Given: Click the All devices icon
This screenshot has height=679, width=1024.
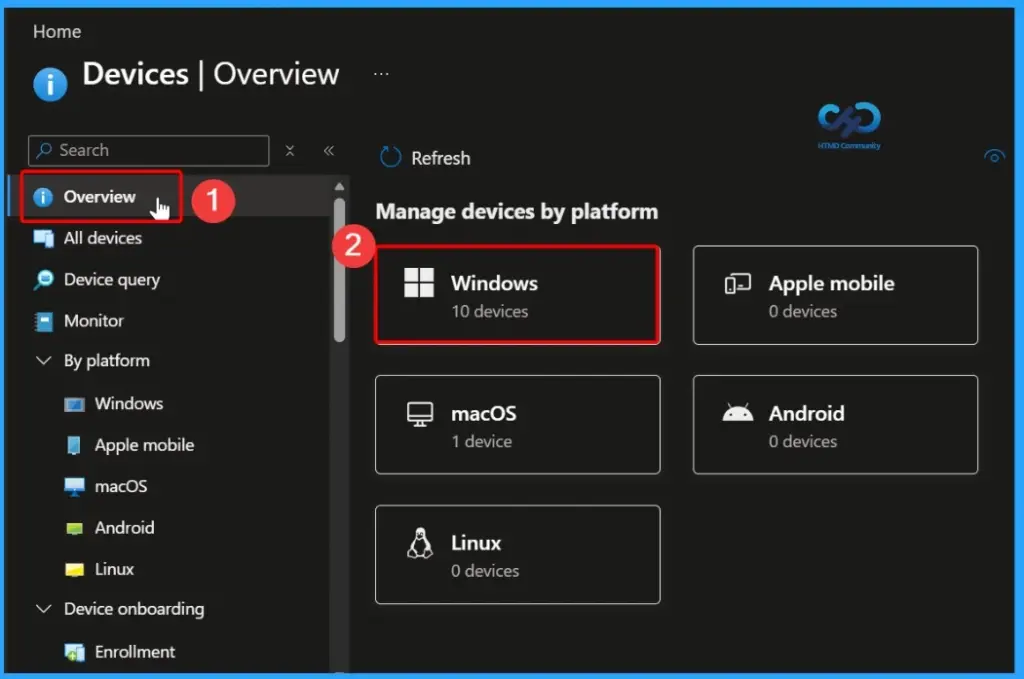Looking at the screenshot, I should [x=44, y=238].
